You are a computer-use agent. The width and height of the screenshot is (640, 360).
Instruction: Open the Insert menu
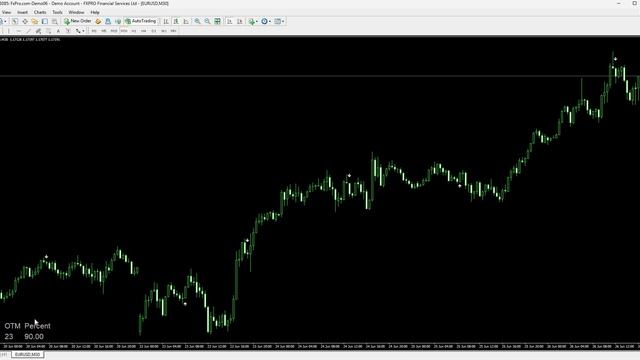pyautogui.click(x=22, y=12)
